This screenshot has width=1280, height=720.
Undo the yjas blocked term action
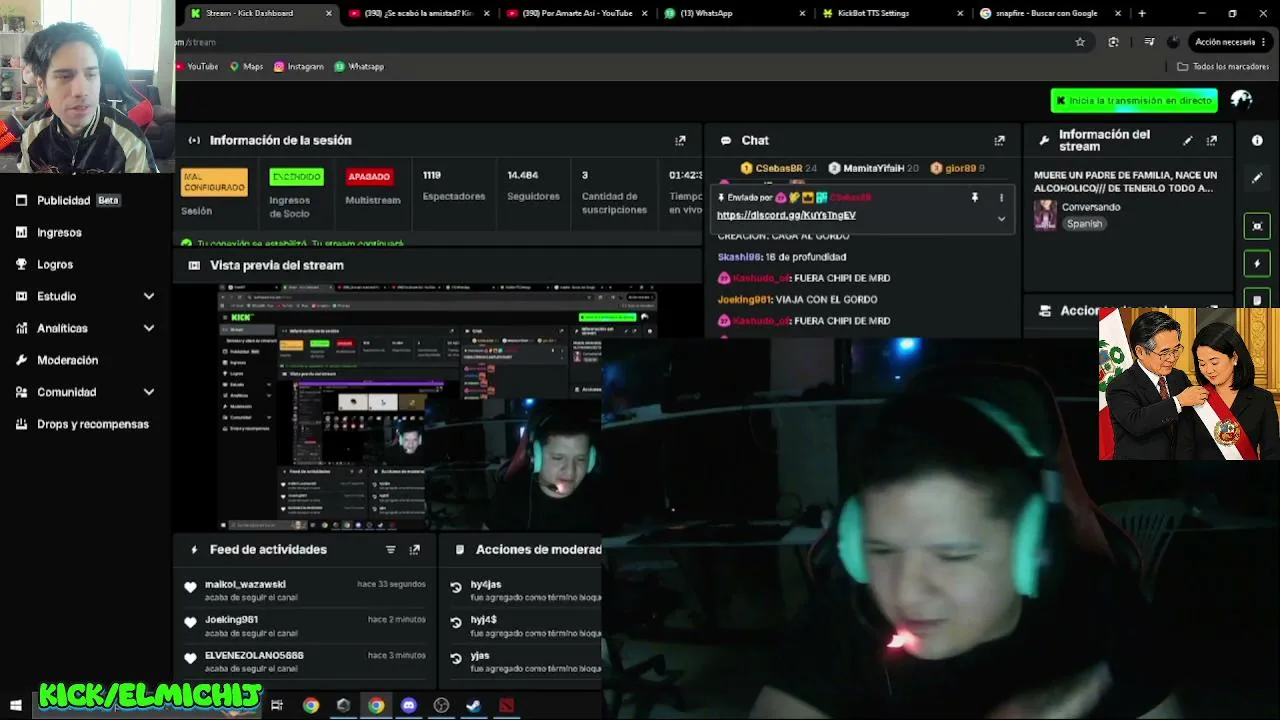tap(456, 660)
